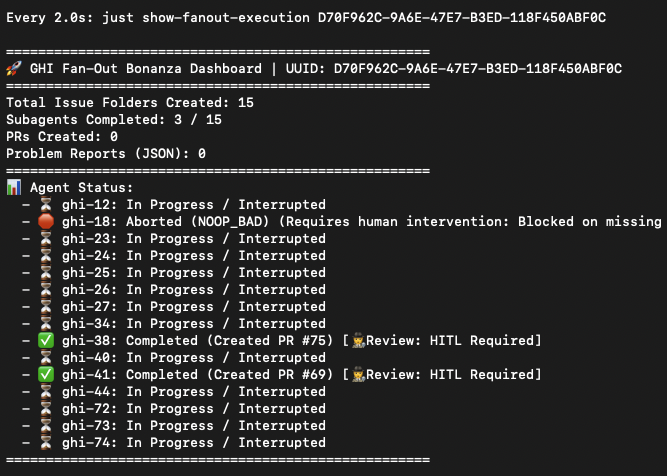Click the hourglass icon for ghi-40
Screen dimensions: 667x476
tap(46, 358)
